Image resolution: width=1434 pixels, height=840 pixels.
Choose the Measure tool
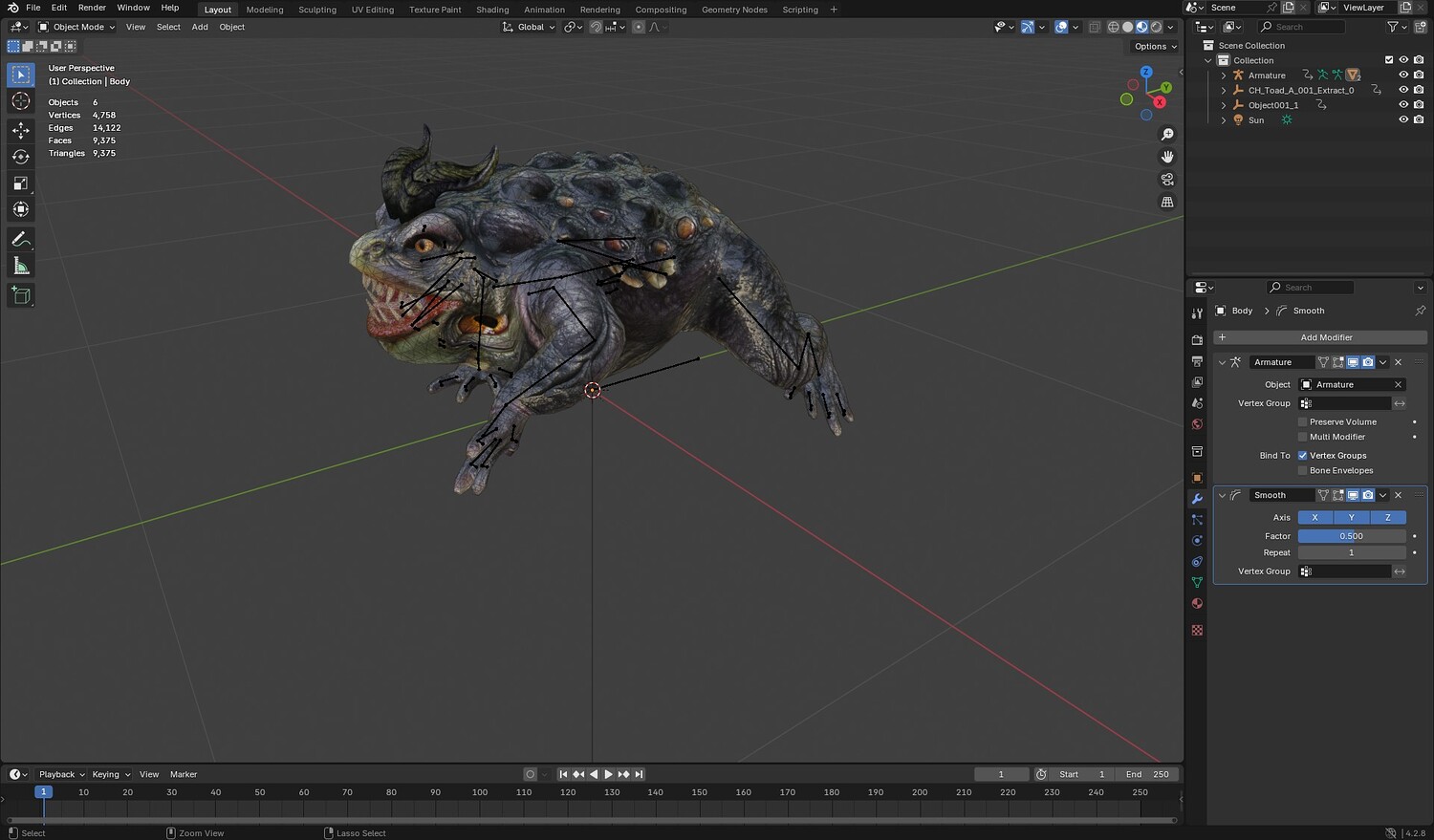click(x=21, y=267)
